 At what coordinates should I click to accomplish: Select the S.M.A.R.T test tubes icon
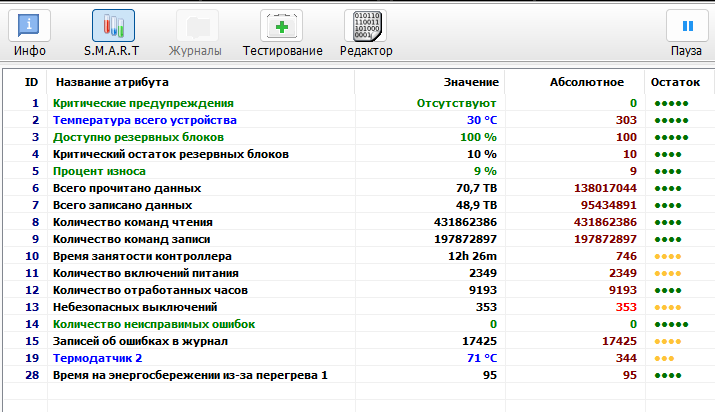(113, 26)
